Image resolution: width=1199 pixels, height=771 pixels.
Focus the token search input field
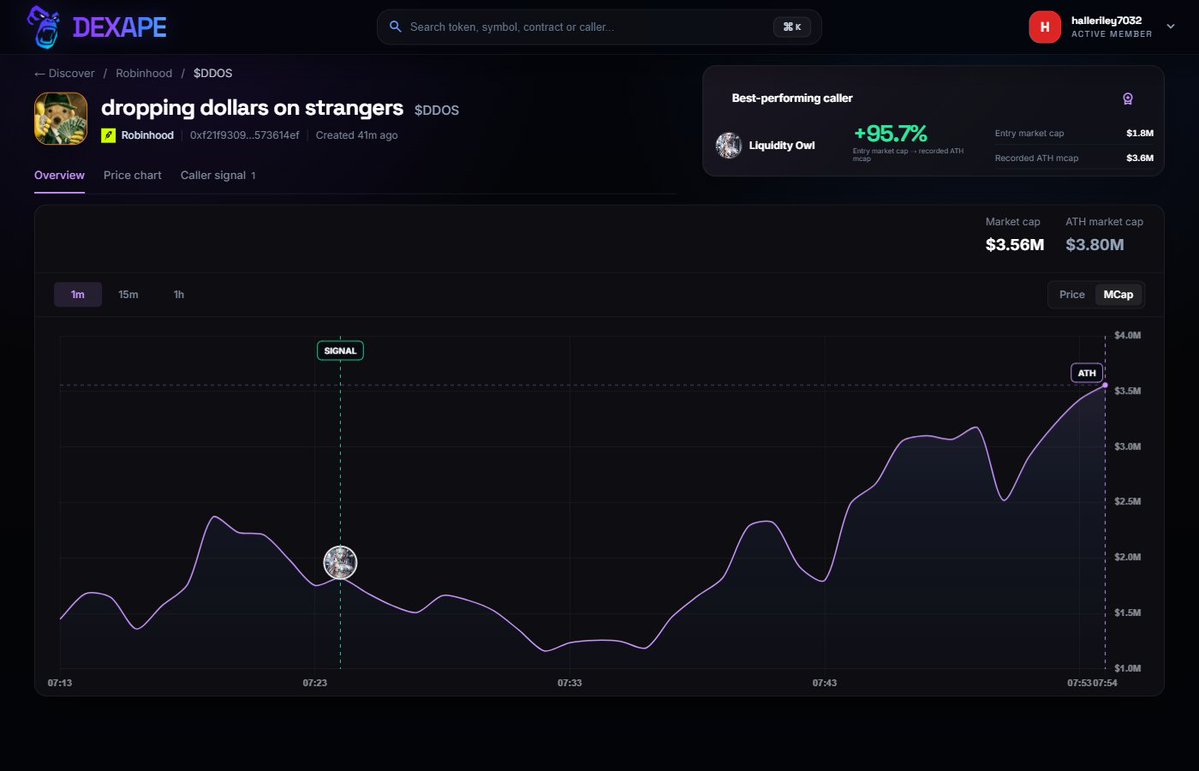tap(599, 27)
